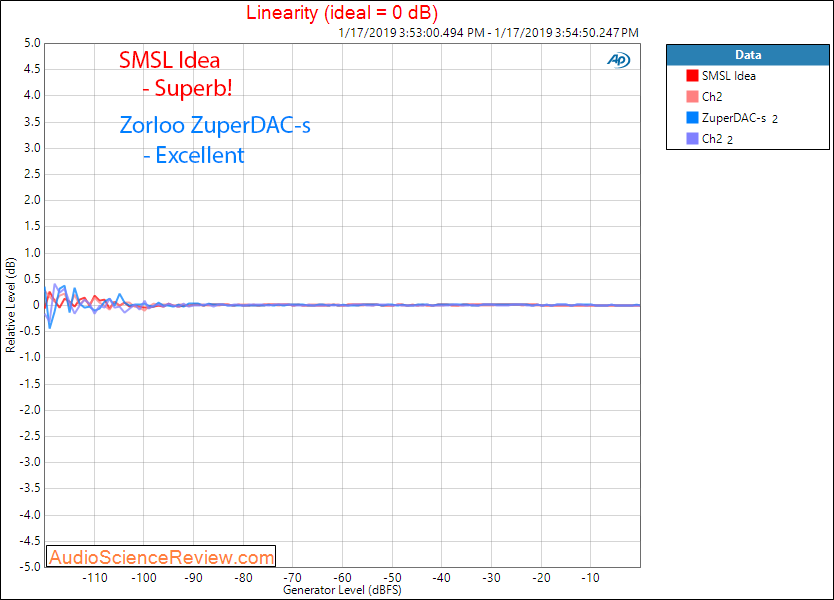The width and height of the screenshot is (834, 600).
Task: Click the positive 5.0 tick on the vertical axis
Action: (x=32, y=43)
